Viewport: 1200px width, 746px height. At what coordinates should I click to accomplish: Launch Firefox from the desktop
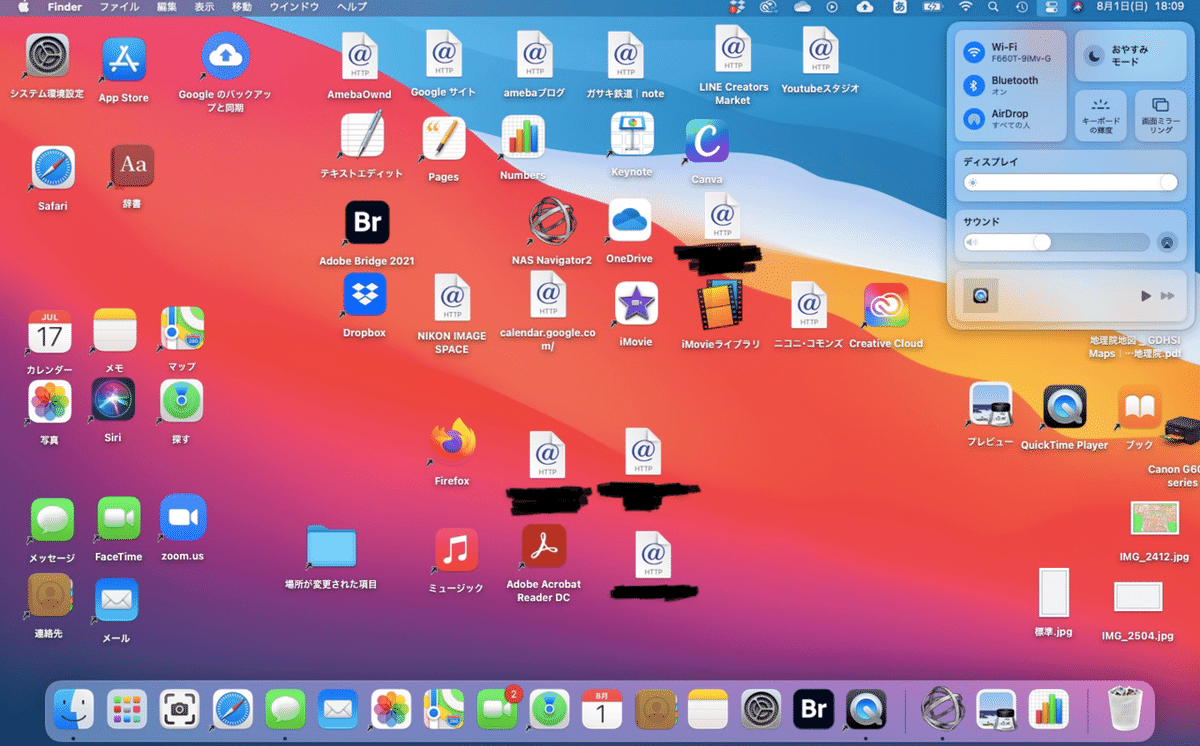452,441
